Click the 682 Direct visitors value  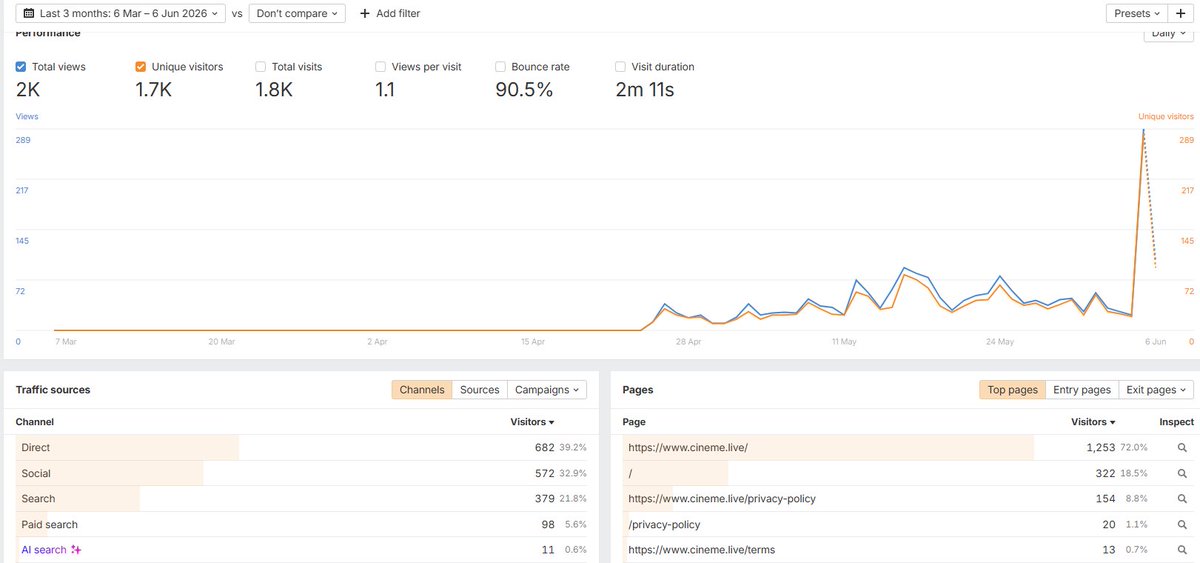544,448
